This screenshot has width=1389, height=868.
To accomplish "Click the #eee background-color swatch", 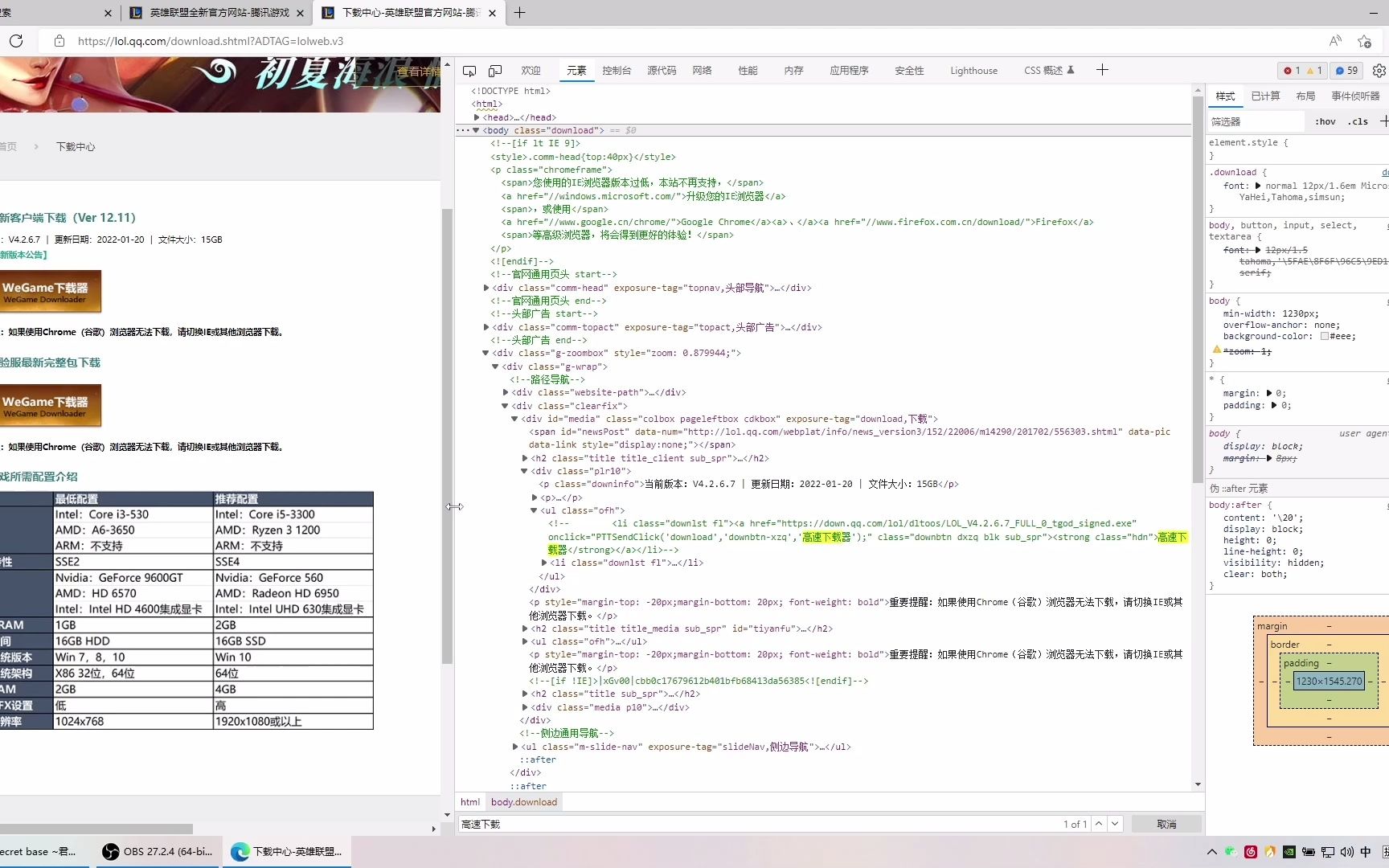I will [1324, 336].
